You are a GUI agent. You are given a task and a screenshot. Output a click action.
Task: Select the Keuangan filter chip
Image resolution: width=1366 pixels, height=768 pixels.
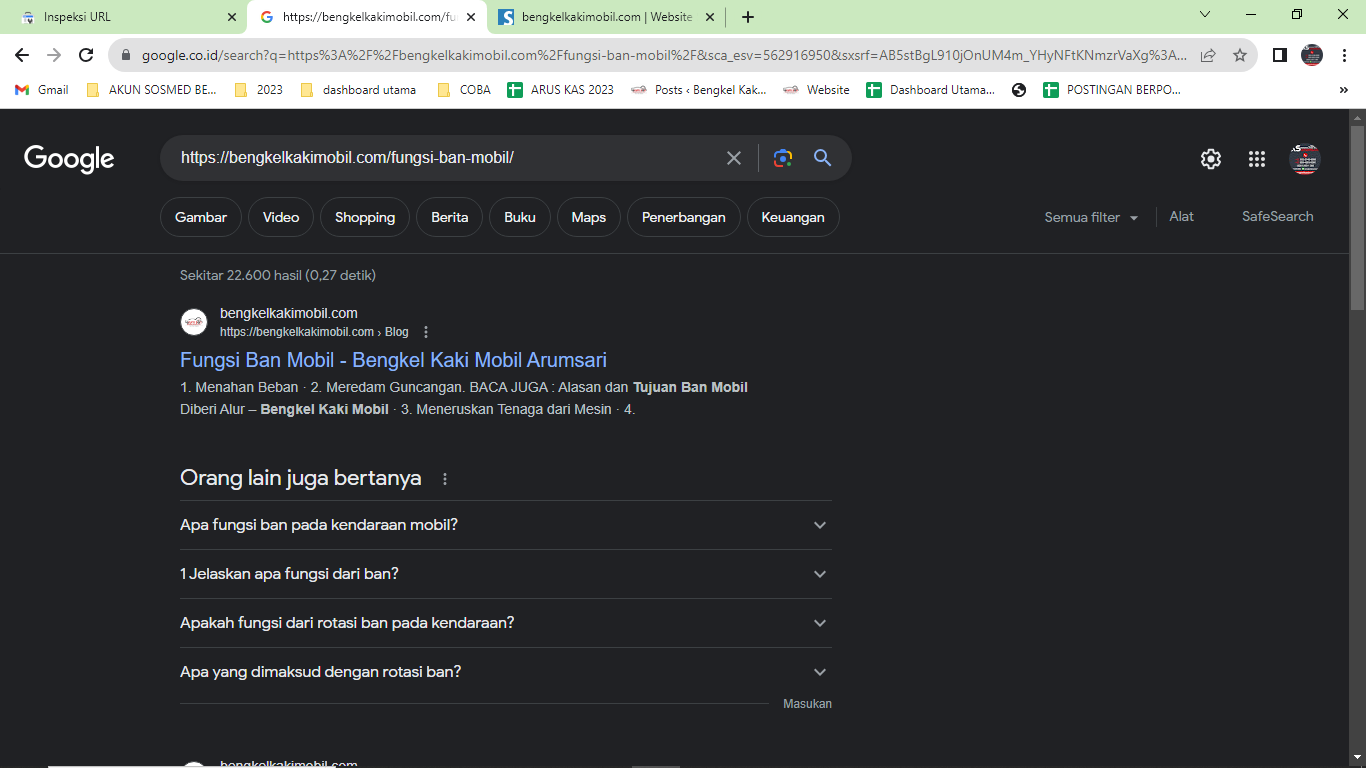pos(793,217)
